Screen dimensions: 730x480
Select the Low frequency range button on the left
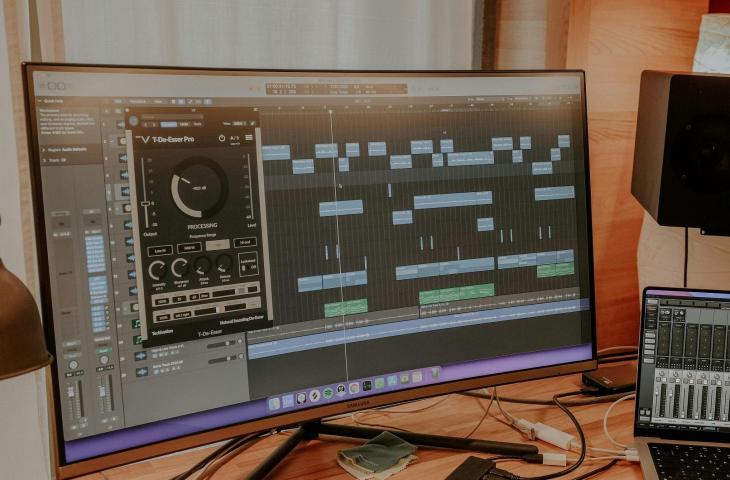point(160,250)
